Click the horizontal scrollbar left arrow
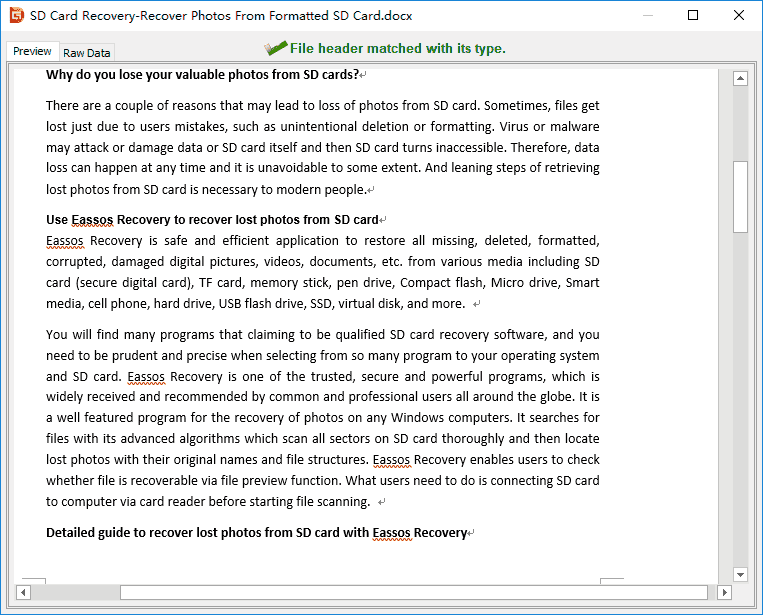This screenshot has height=615, width=763. pos(23,592)
